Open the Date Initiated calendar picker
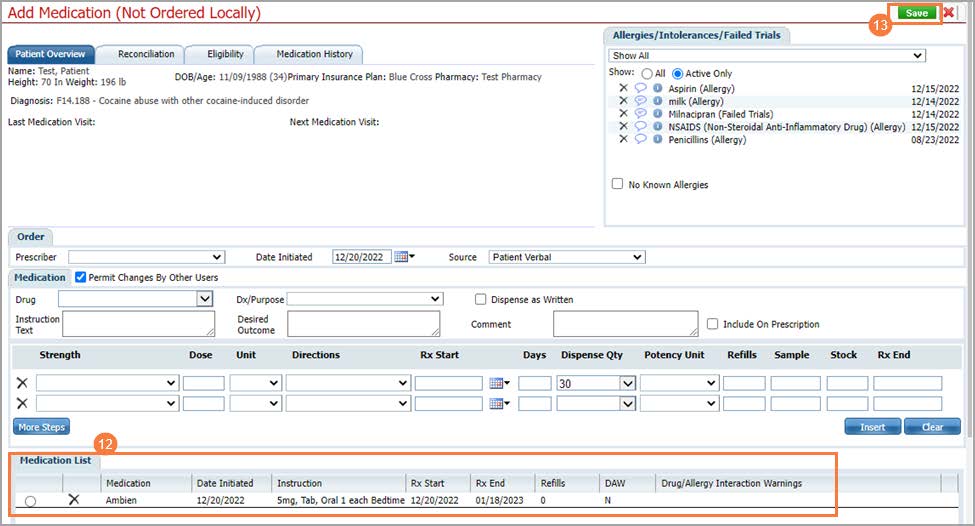The image size is (975, 526). (404, 257)
